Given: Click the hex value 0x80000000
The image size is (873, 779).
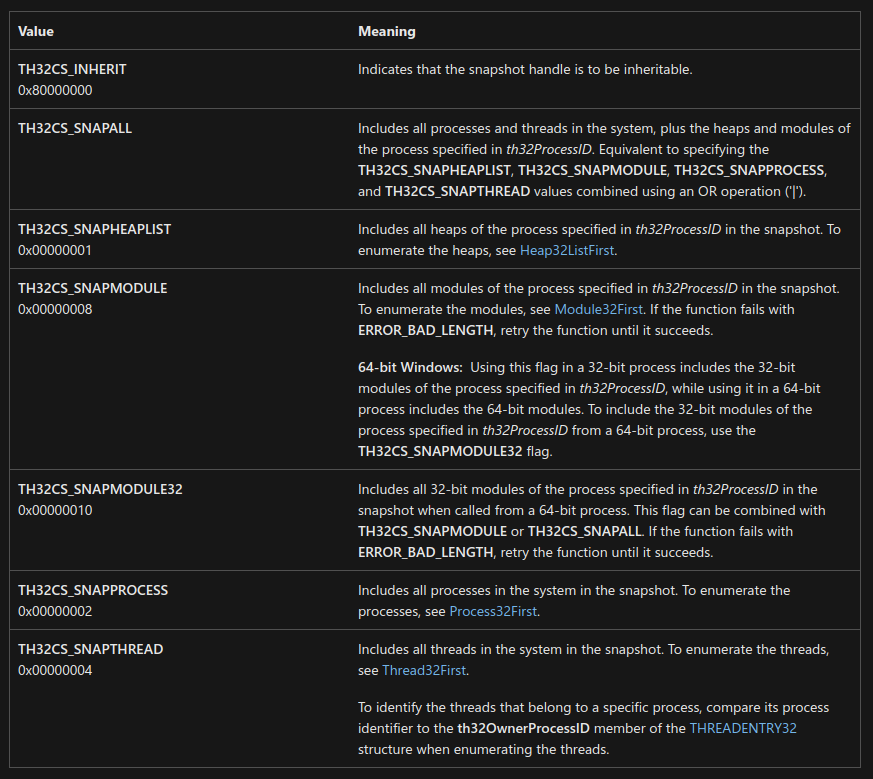Looking at the screenshot, I should tap(55, 90).
